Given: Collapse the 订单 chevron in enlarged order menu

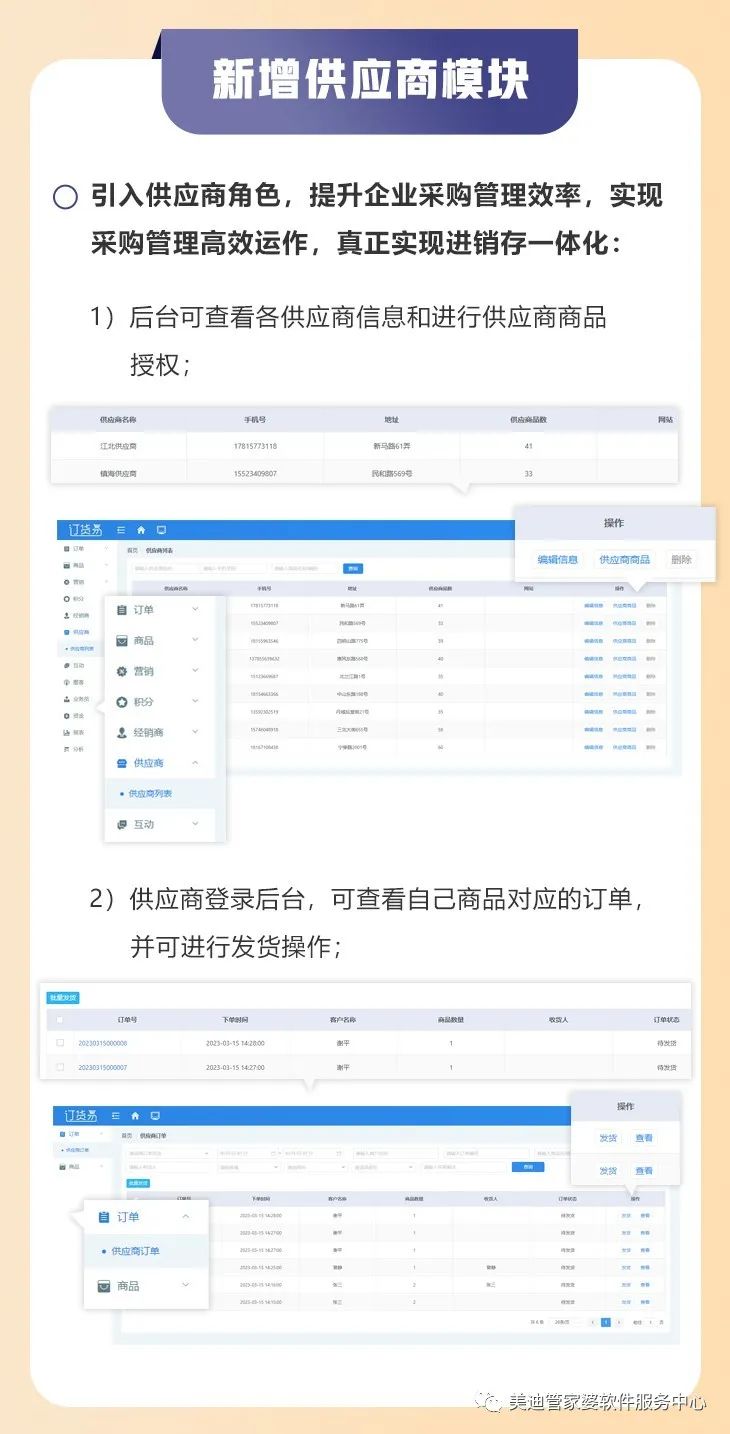Looking at the screenshot, I should (x=186, y=1217).
